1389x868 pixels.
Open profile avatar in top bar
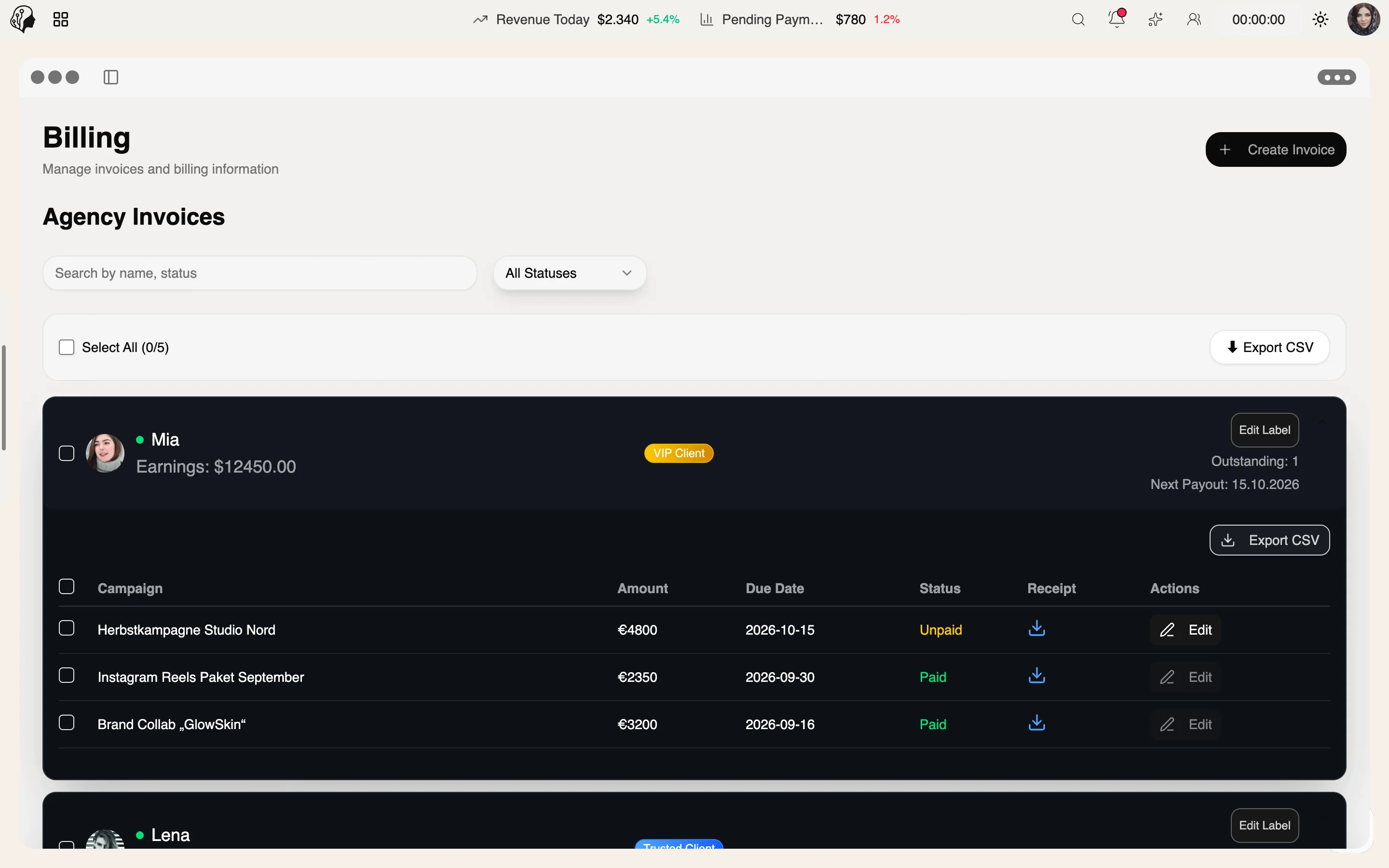1363,19
